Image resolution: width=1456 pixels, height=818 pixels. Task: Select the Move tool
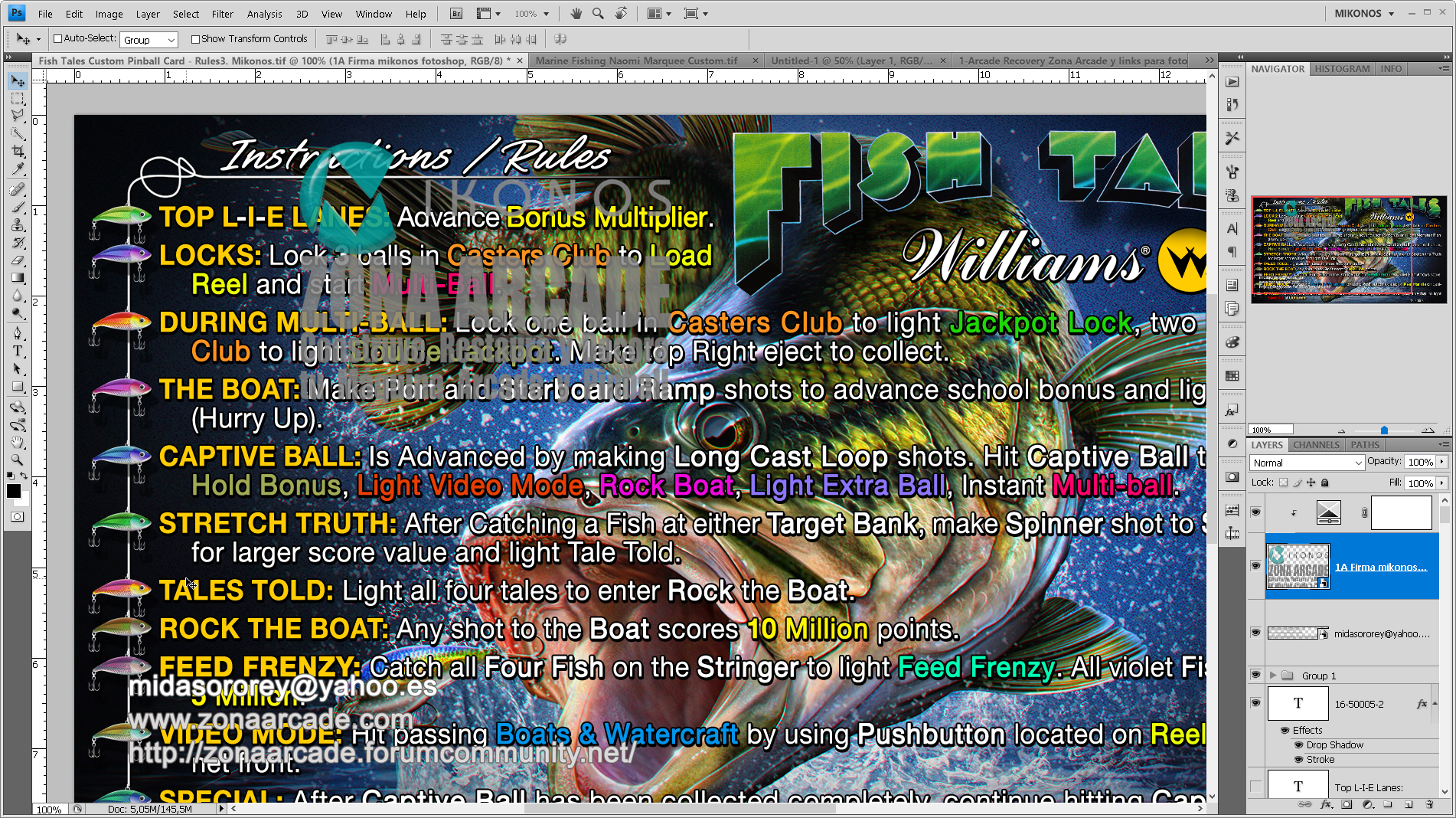[x=18, y=81]
